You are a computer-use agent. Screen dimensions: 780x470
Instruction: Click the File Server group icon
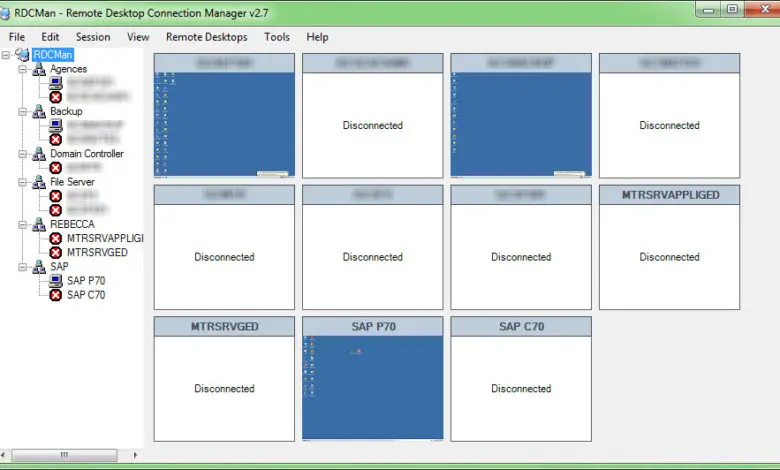39,182
